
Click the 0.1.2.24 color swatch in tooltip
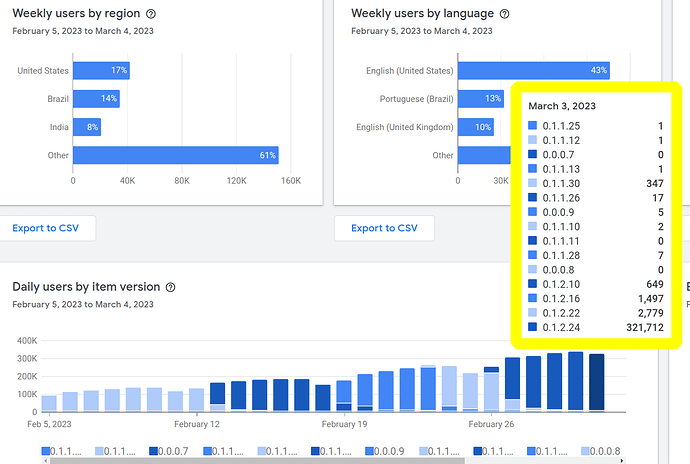pyautogui.click(x=532, y=326)
